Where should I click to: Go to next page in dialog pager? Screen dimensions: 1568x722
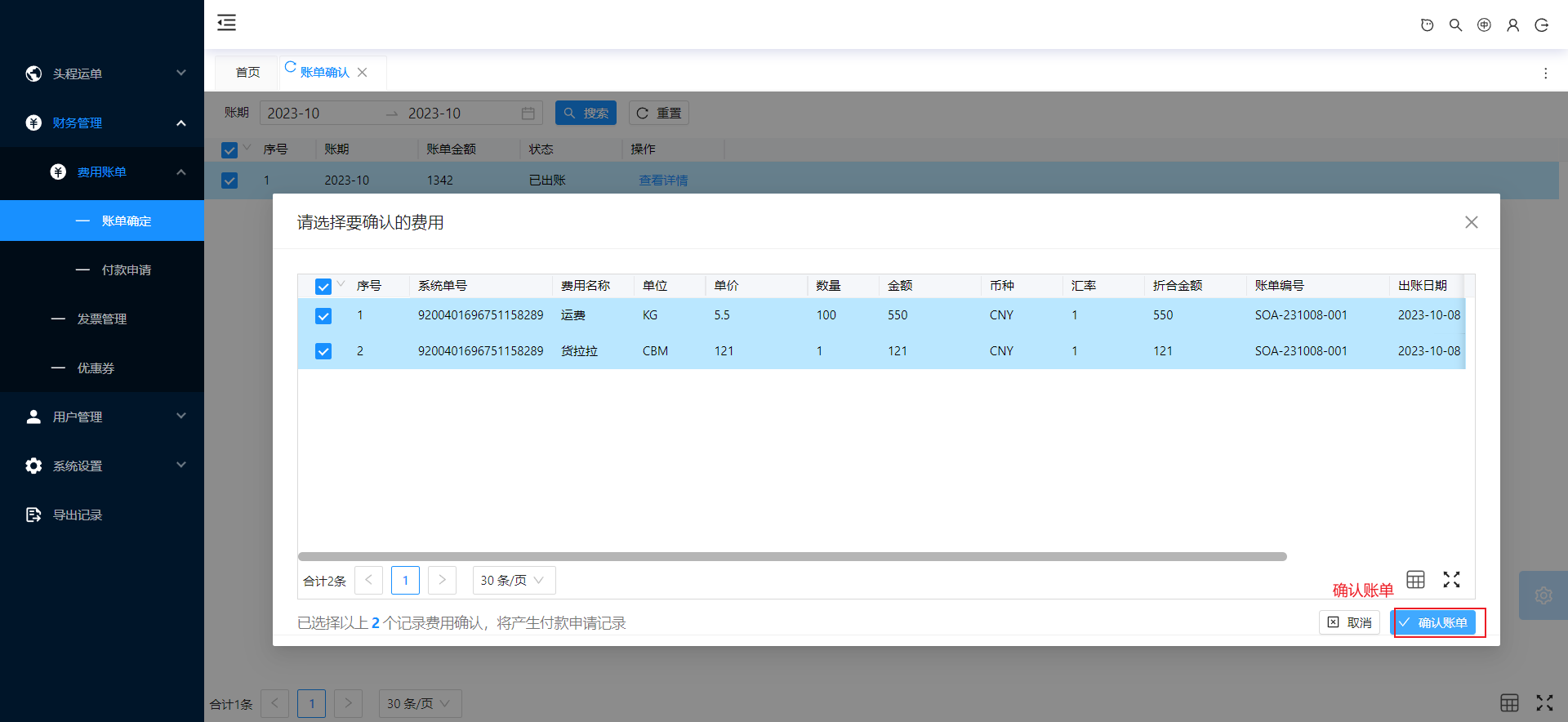[442, 580]
